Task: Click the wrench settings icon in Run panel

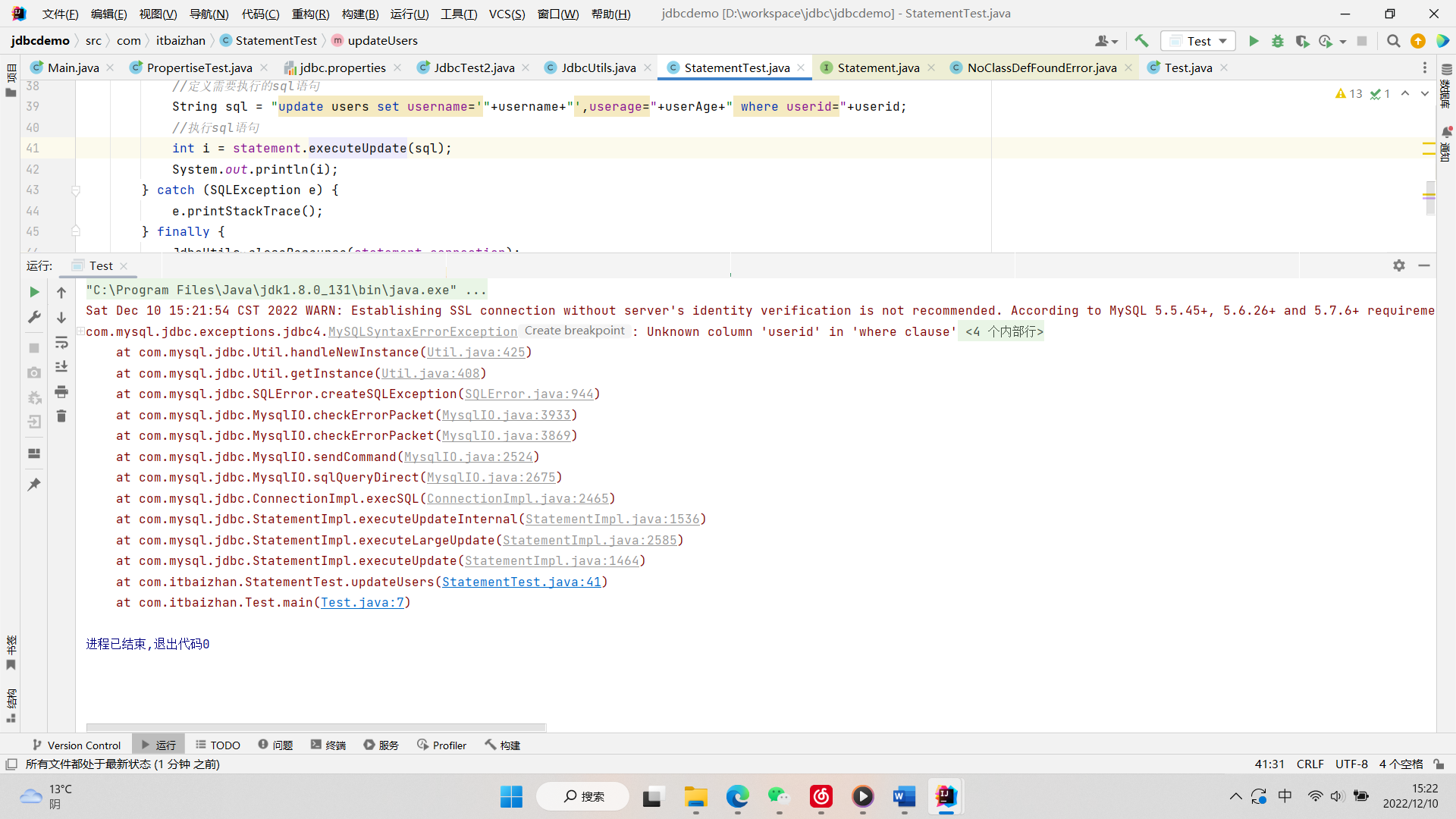Action: click(x=34, y=317)
